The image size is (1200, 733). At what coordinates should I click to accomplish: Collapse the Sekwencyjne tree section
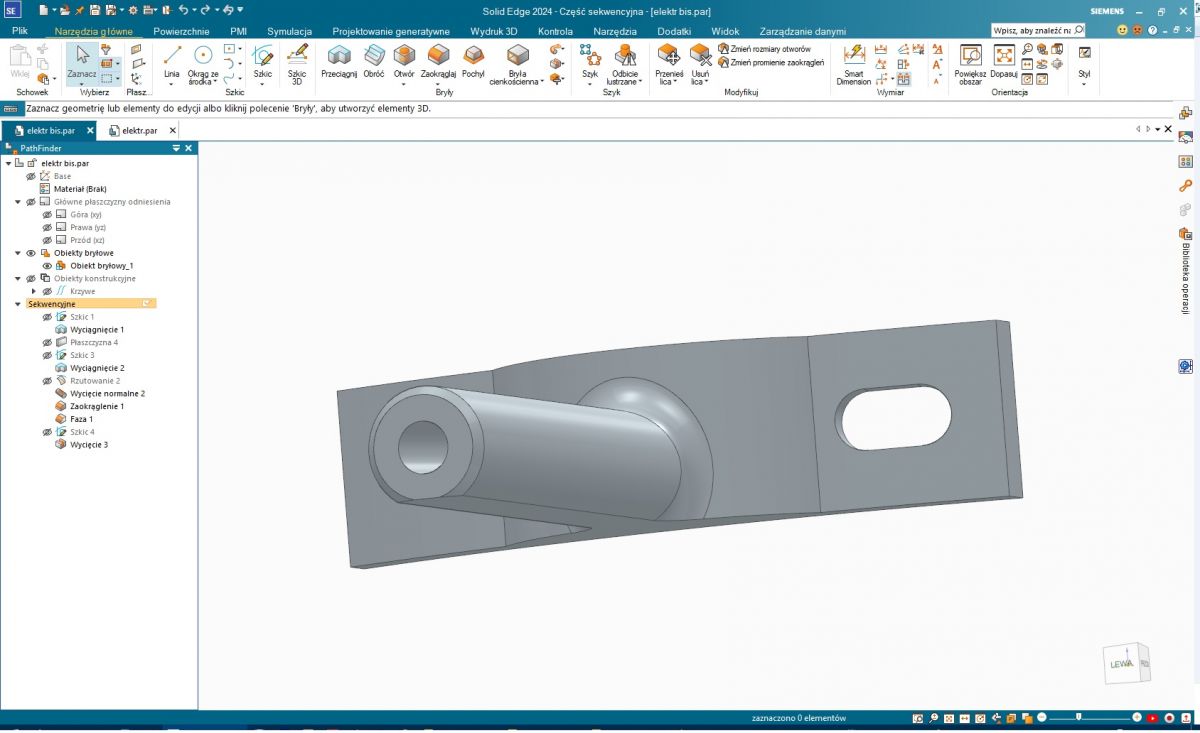pyautogui.click(x=18, y=304)
